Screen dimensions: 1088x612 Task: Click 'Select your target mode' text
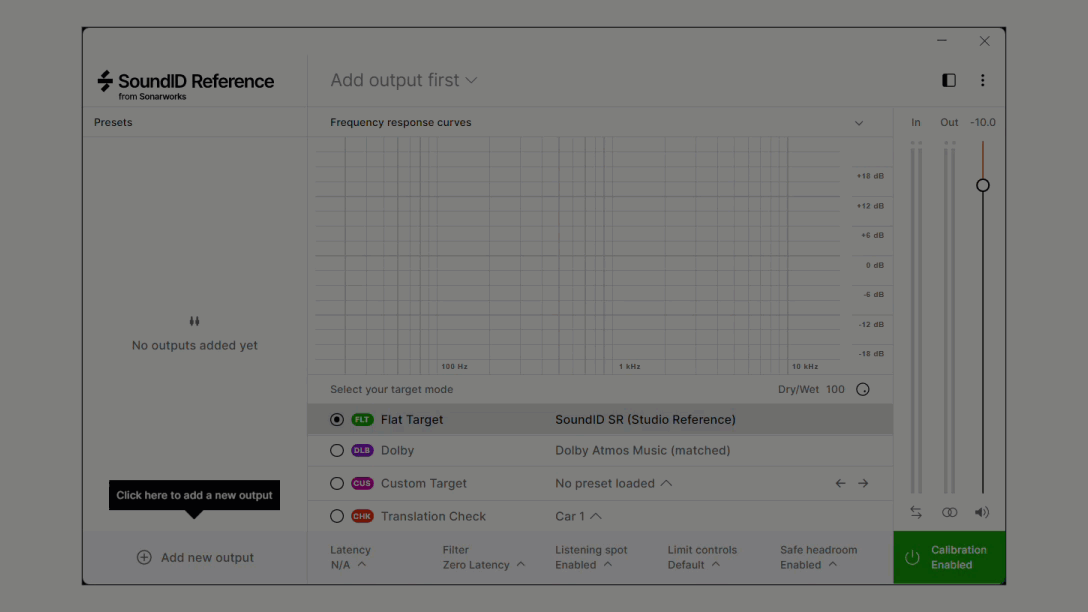click(391, 389)
